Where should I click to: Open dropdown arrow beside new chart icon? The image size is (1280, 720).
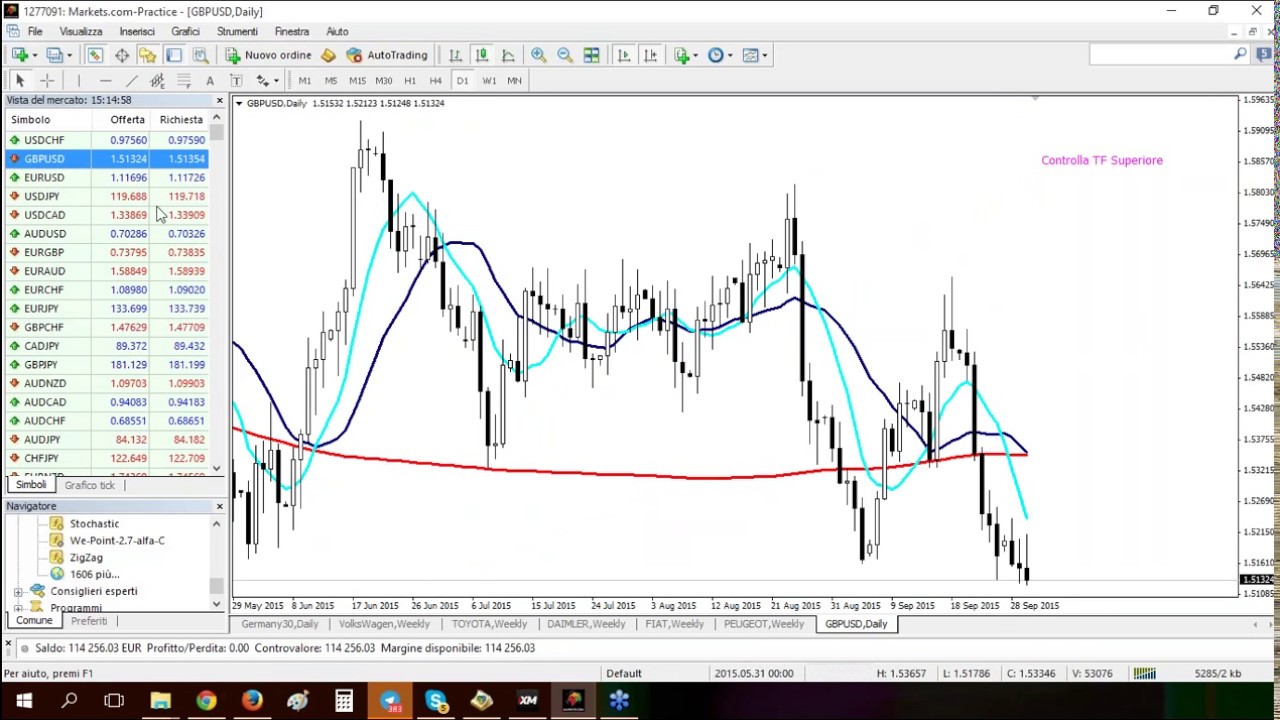34,55
